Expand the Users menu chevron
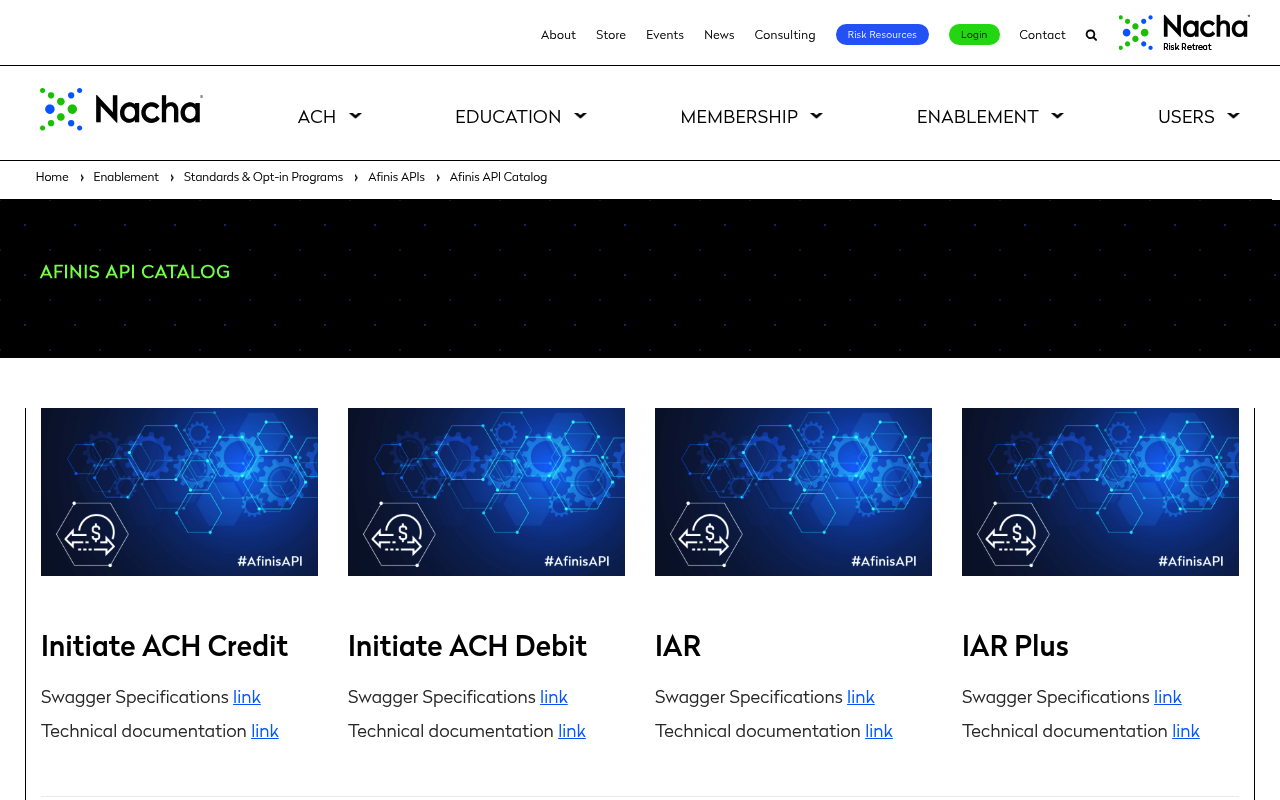The image size is (1280, 800). coord(1233,116)
